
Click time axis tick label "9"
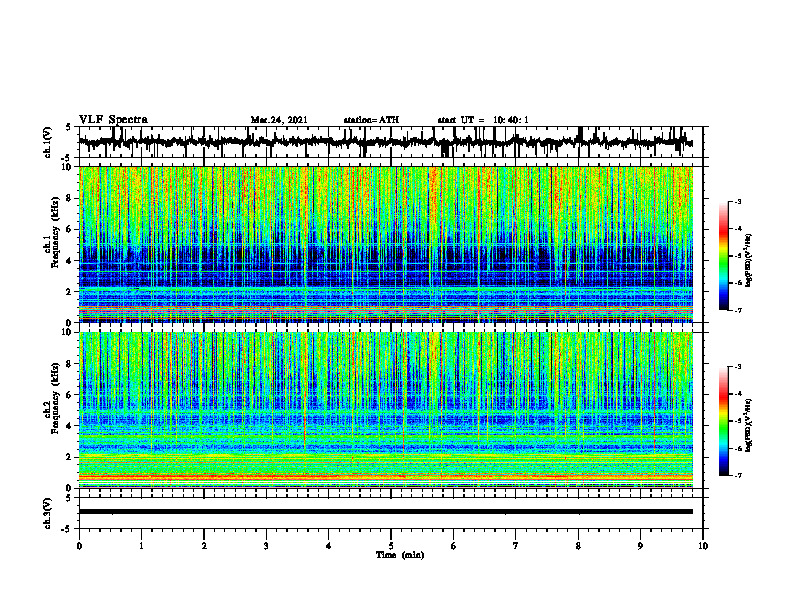pos(640,546)
